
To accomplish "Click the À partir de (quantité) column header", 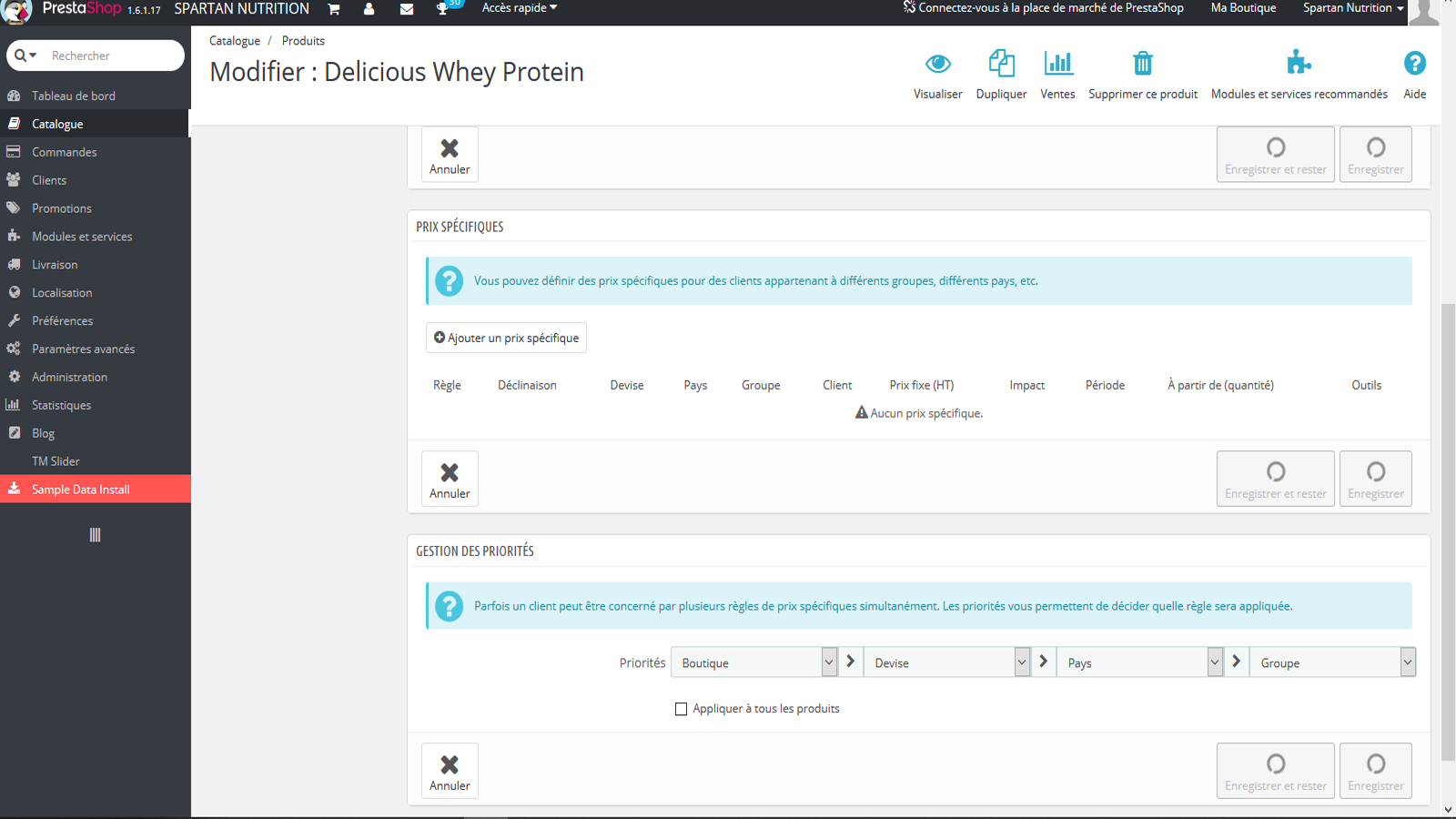I will pos(1220,385).
